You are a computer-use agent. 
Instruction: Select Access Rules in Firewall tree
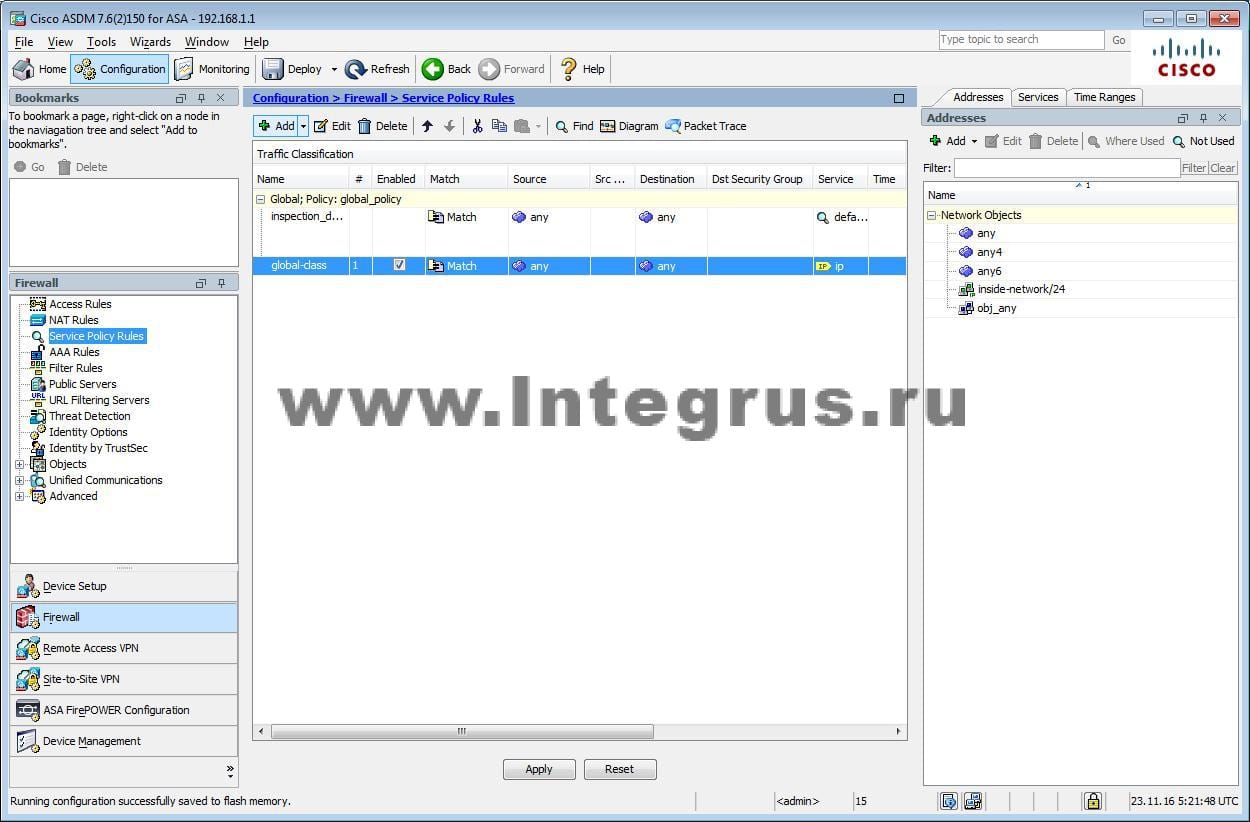[80, 304]
